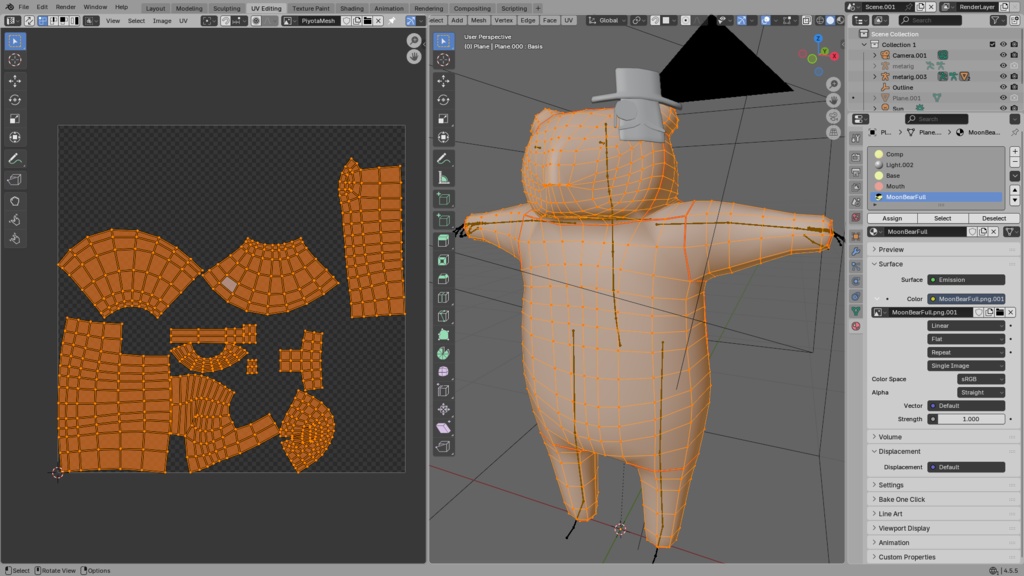Open the File menu
The height and width of the screenshot is (576, 1024).
pyautogui.click(x=24, y=7)
